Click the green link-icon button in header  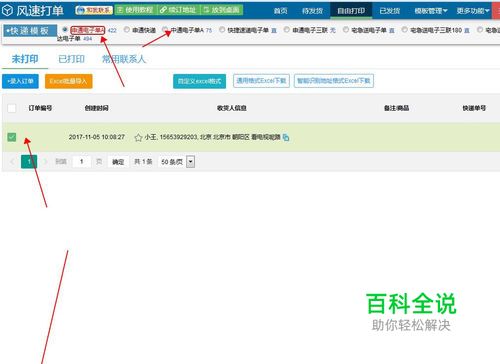pos(178,10)
